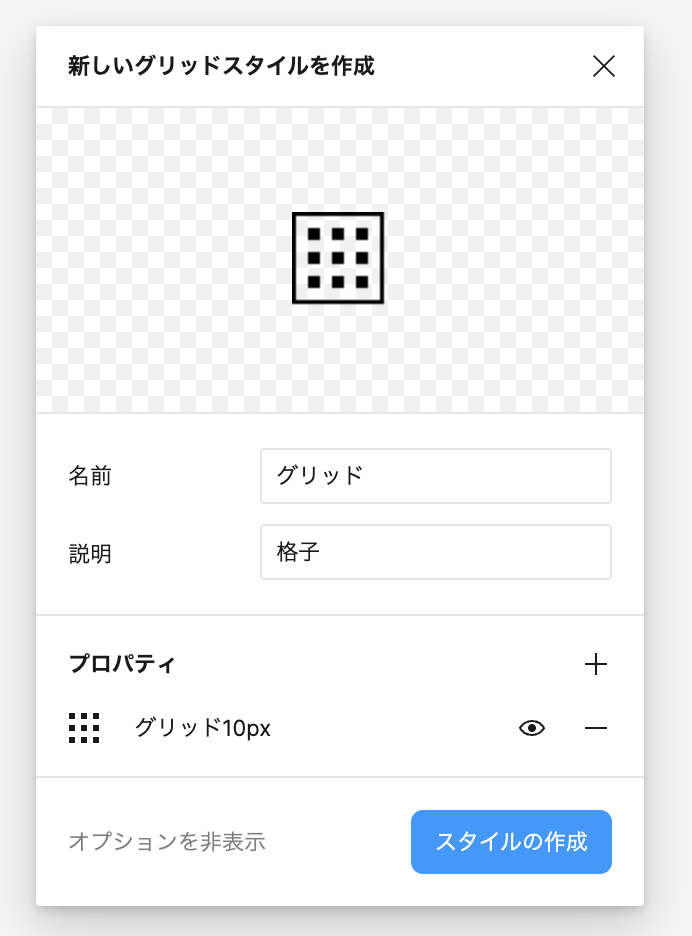This screenshot has width=692, height=936.
Task: Remove the grid property with minus icon
Action: point(596,728)
